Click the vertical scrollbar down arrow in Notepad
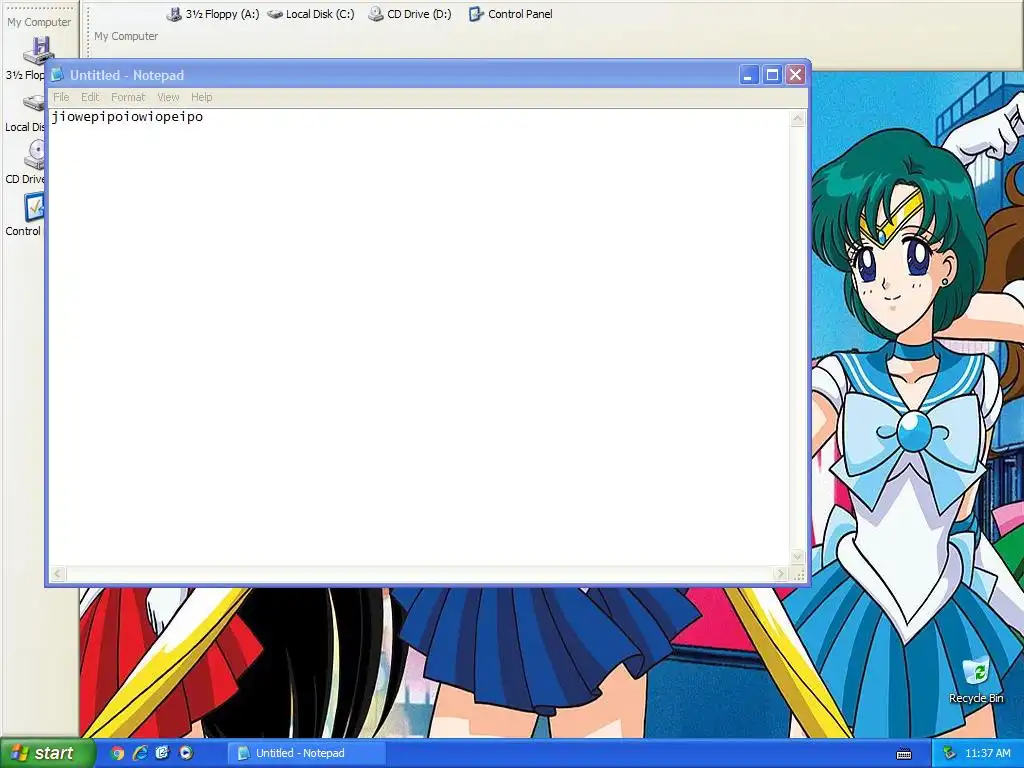This screenshot has width=1024, height=768. 797,557
